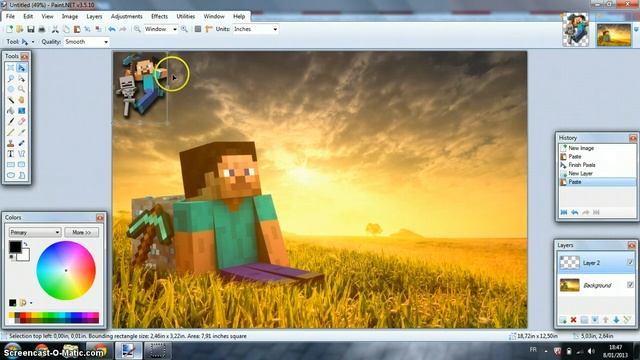The width and height of the screenshot is (640, 360).
Task: Toggle the pixel grid icon
Action: (x=198, y=29)
